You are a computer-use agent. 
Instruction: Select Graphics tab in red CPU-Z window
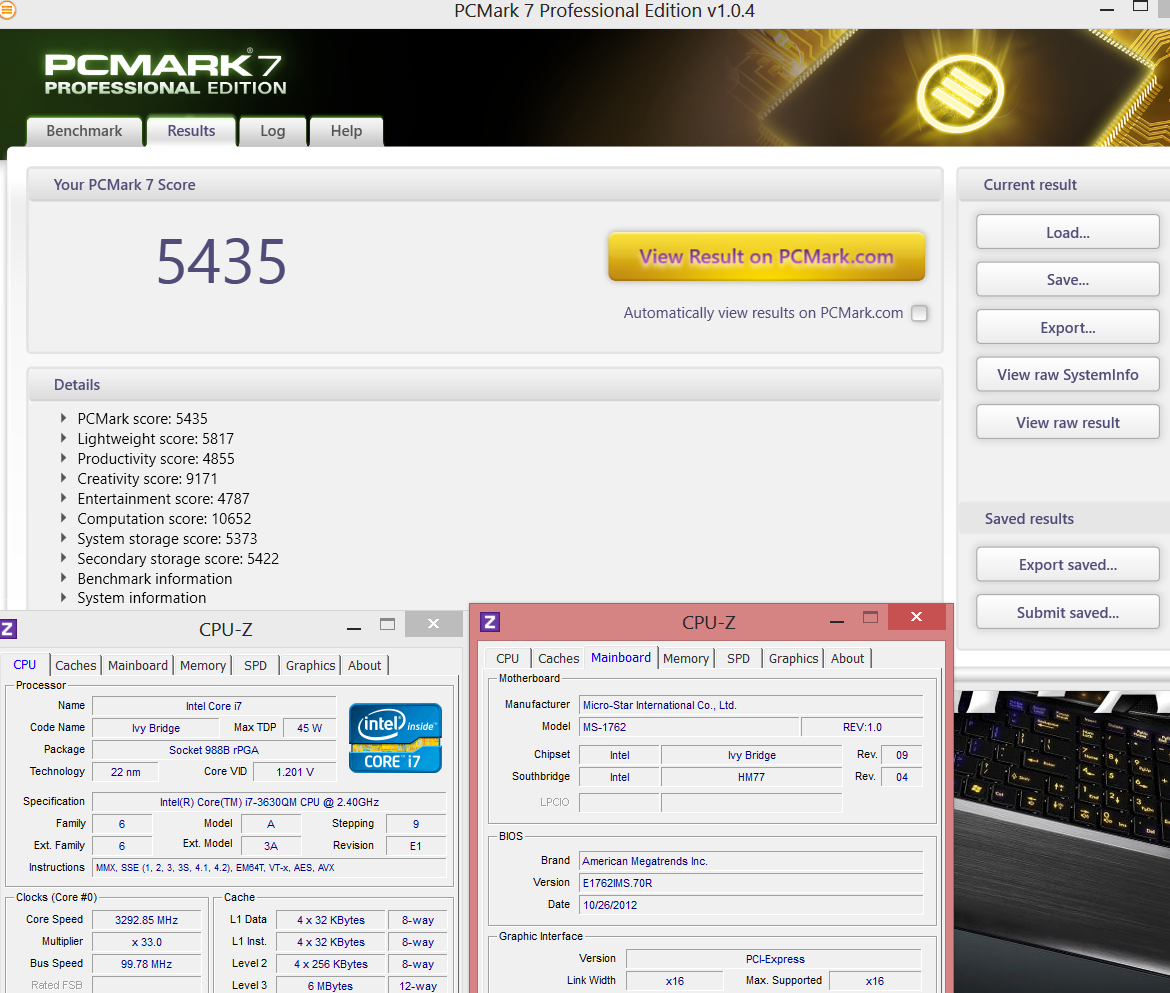[793, 659]
